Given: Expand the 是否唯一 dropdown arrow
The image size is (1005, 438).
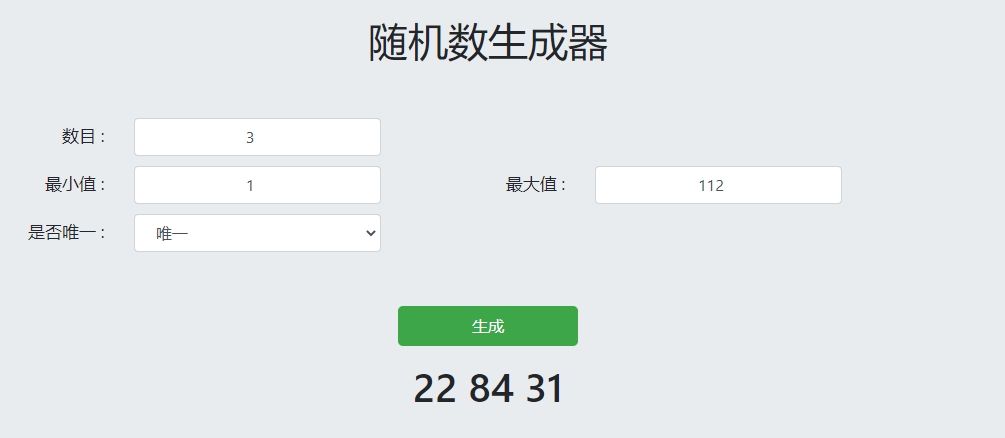Looking at the screenshot, I should (x=370, y=233).
